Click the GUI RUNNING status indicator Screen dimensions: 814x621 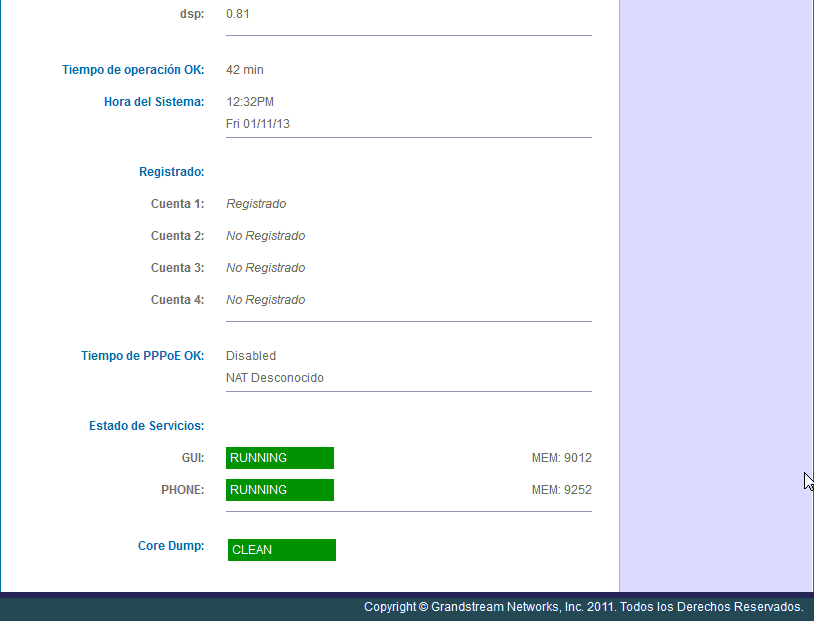[x=279, y=457]
